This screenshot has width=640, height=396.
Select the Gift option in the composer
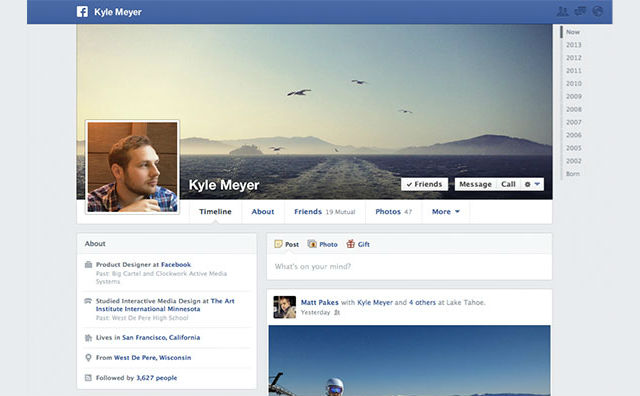(x=358, y=244)
